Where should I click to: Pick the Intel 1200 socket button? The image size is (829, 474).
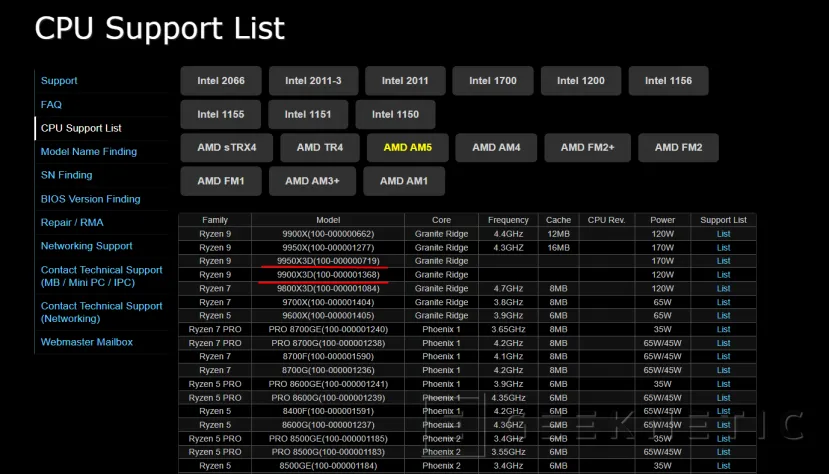(x=581, y=81)
